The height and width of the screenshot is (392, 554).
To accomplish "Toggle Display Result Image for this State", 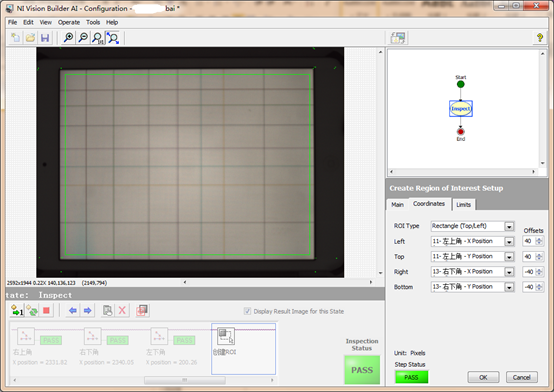I will coord(247,311).
